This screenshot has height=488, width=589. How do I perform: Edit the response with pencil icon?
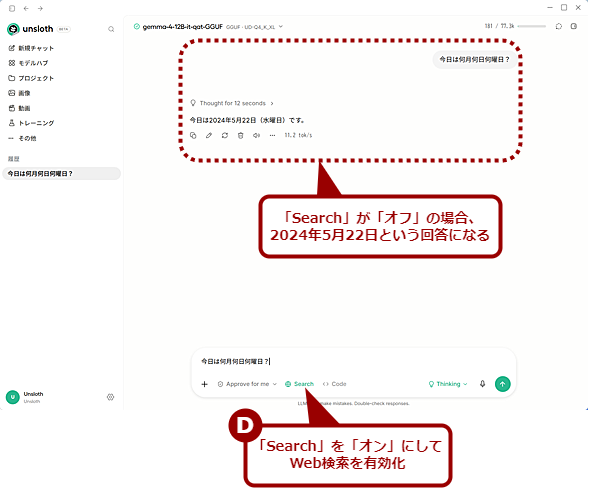(209, 135)
